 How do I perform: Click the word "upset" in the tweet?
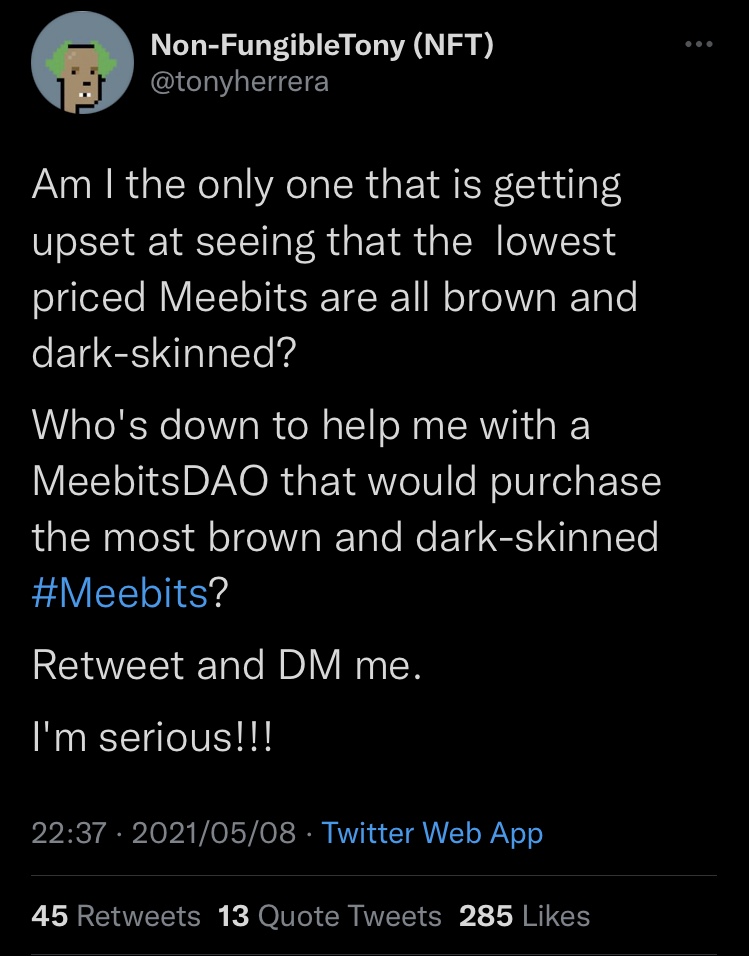tap(87, 243)
